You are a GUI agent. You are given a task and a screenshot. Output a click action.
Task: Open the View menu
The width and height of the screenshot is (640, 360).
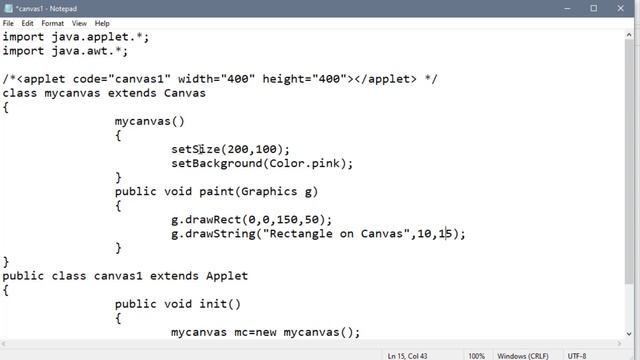(x=79, y=23)
